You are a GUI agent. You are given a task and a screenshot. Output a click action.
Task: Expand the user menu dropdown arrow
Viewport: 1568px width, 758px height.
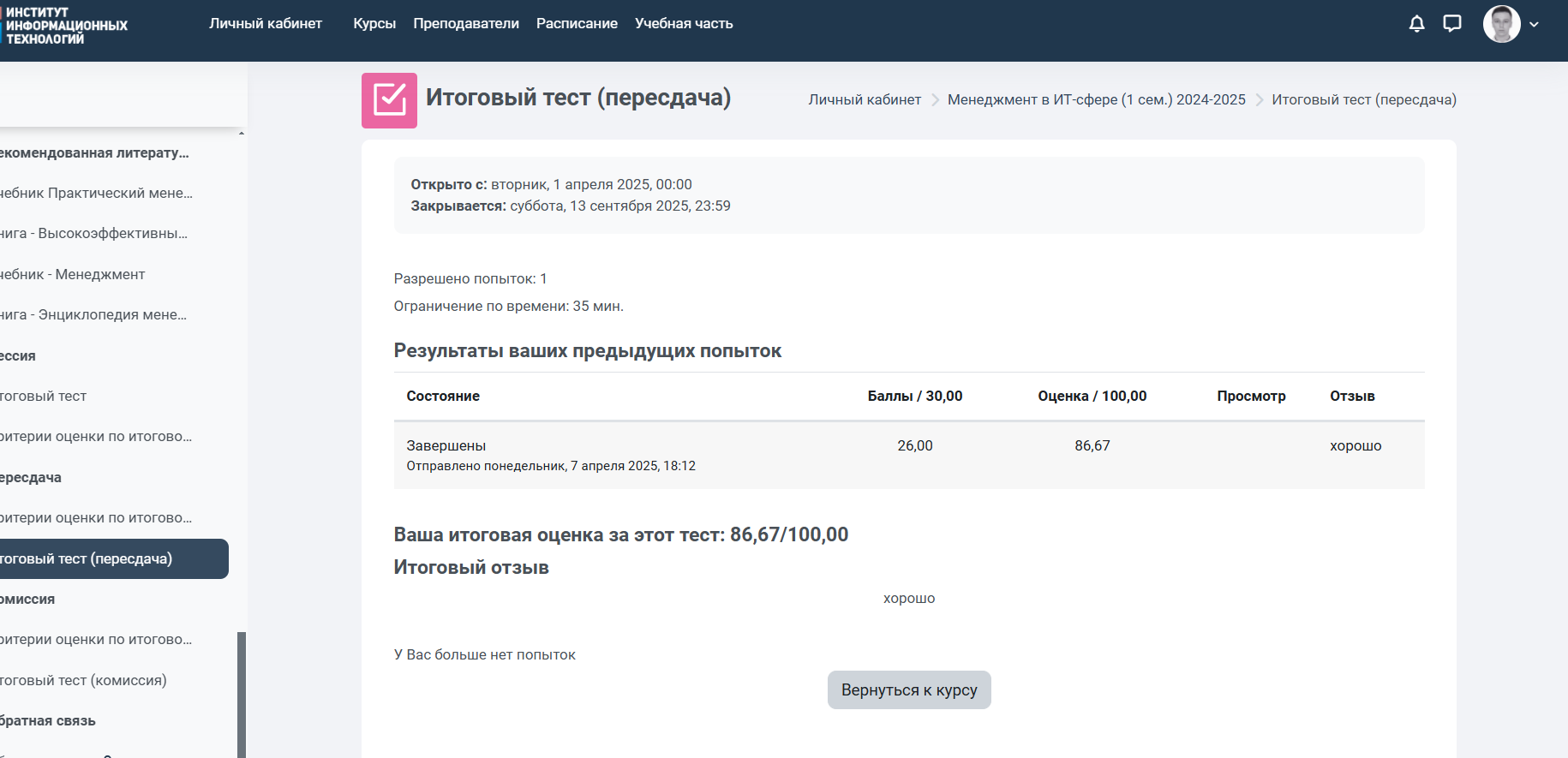pyautogui.click(x=1534, y=25)
